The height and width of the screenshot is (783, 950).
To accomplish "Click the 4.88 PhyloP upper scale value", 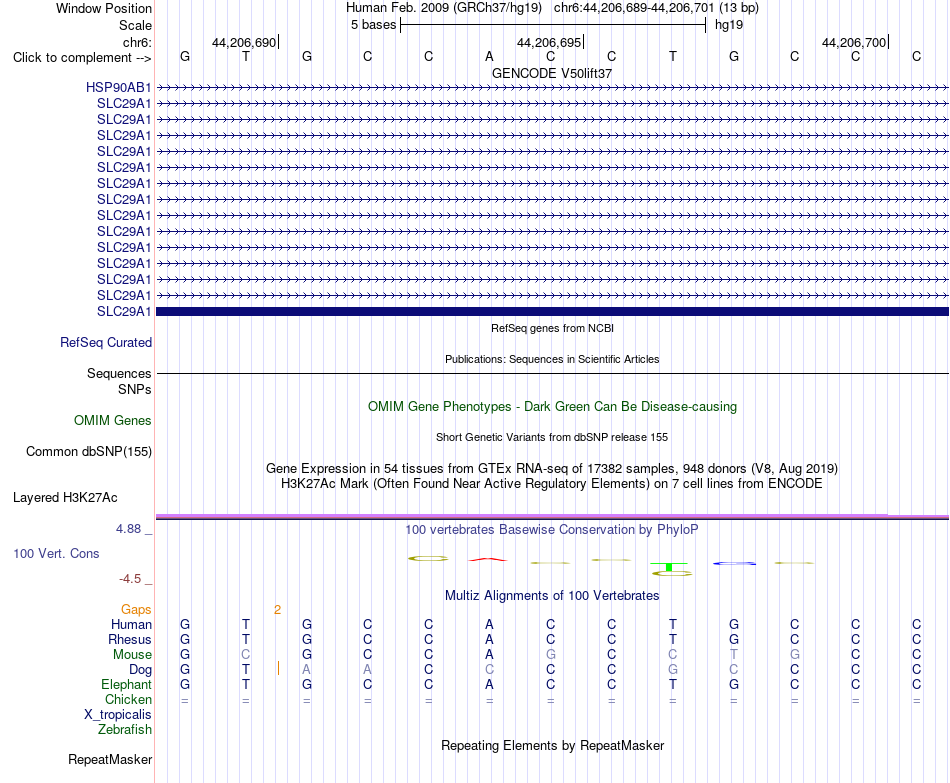I will pyautogui.click(x=128, y=529).
